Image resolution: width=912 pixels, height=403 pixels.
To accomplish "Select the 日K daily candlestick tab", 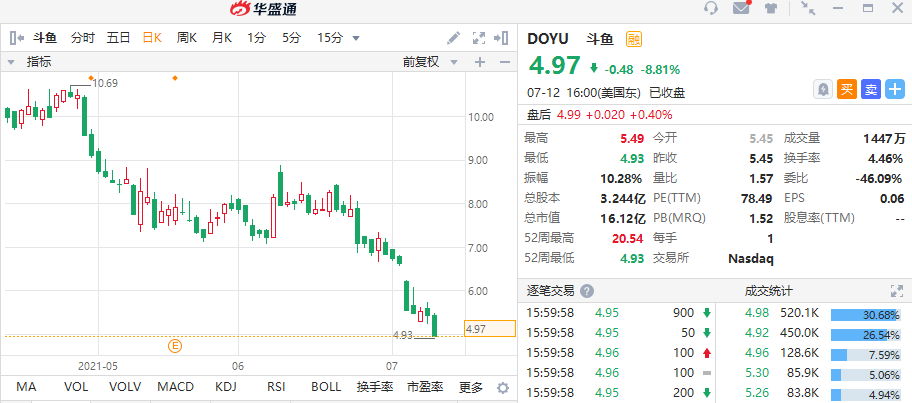I will tap(152, 38).
